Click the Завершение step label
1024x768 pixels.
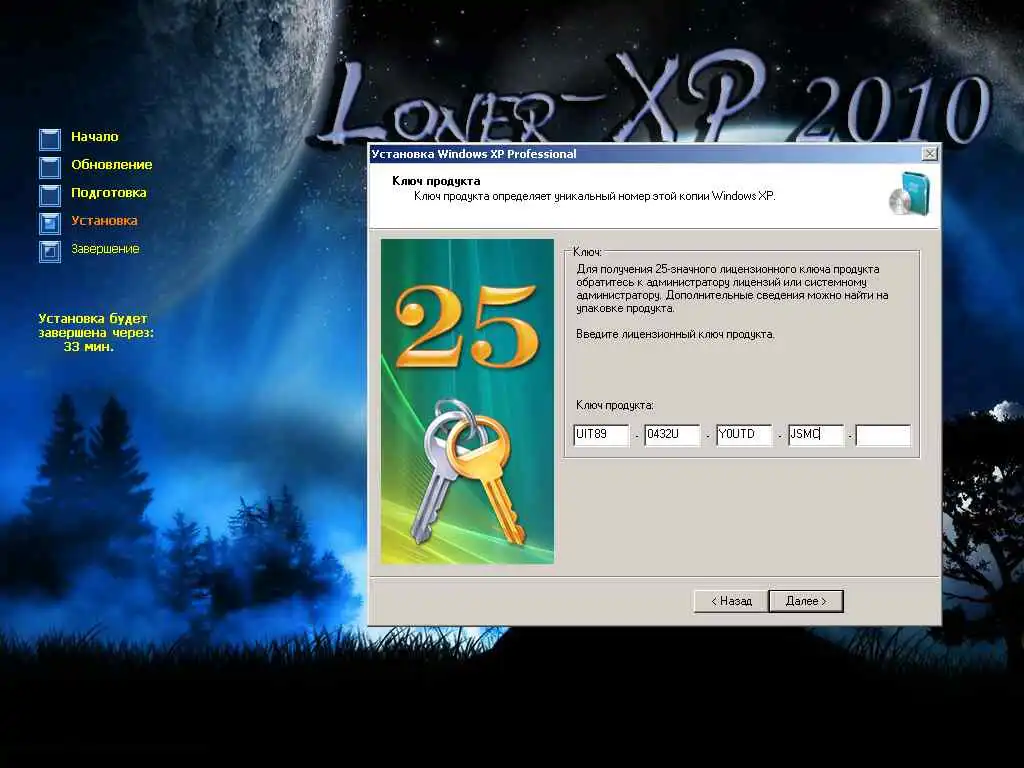point(105,249)
